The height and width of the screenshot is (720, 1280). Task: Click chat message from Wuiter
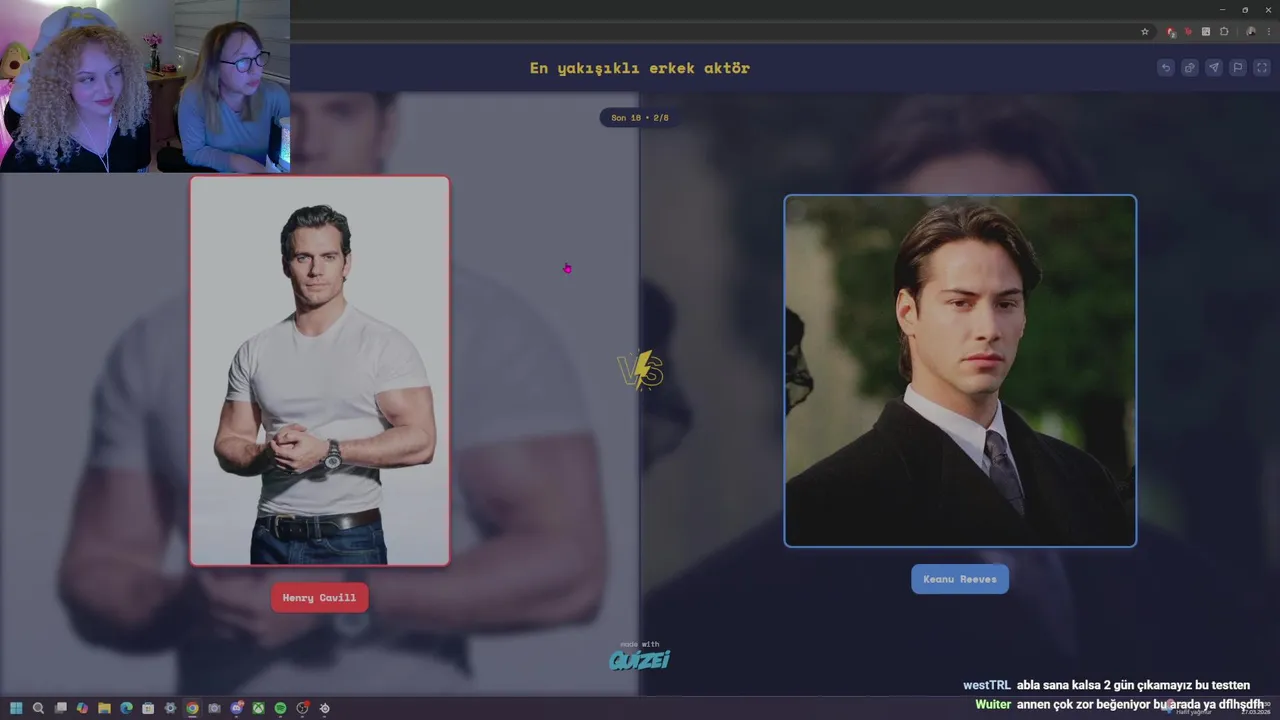click(x=1119, y=705)
